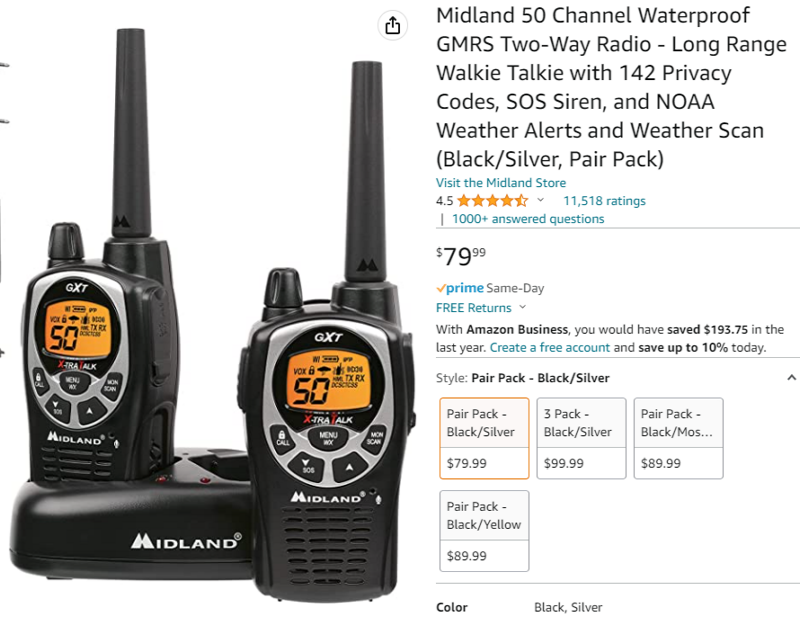Click the product title heading

[x=611, y=87]
